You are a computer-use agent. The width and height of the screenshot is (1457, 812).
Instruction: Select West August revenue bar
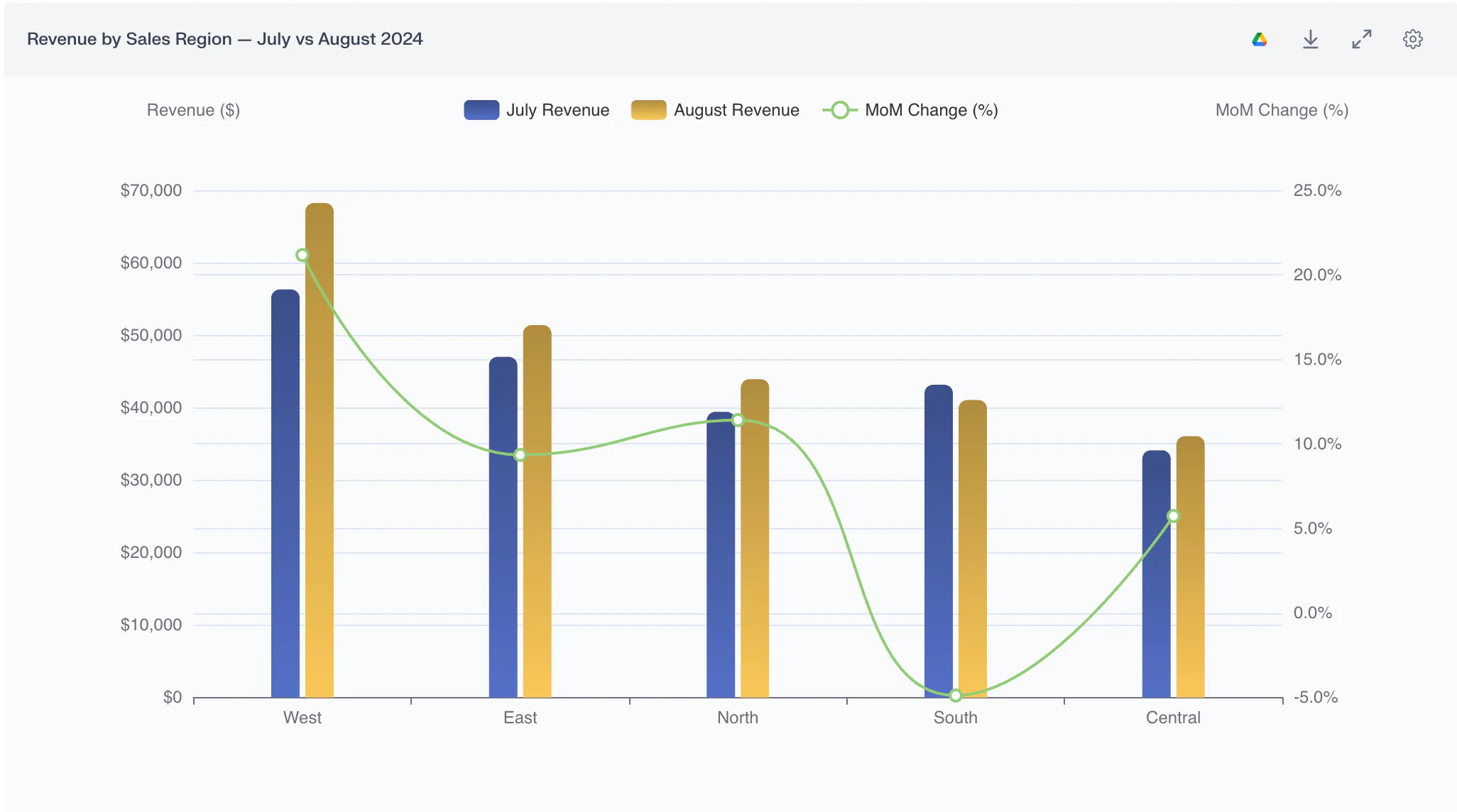[x=320, y=450]
